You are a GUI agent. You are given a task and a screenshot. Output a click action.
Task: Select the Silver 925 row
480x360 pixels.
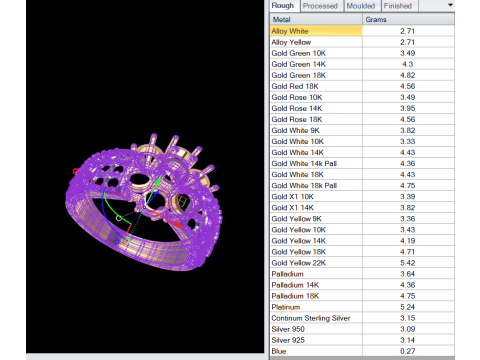[x=362, y=340]
